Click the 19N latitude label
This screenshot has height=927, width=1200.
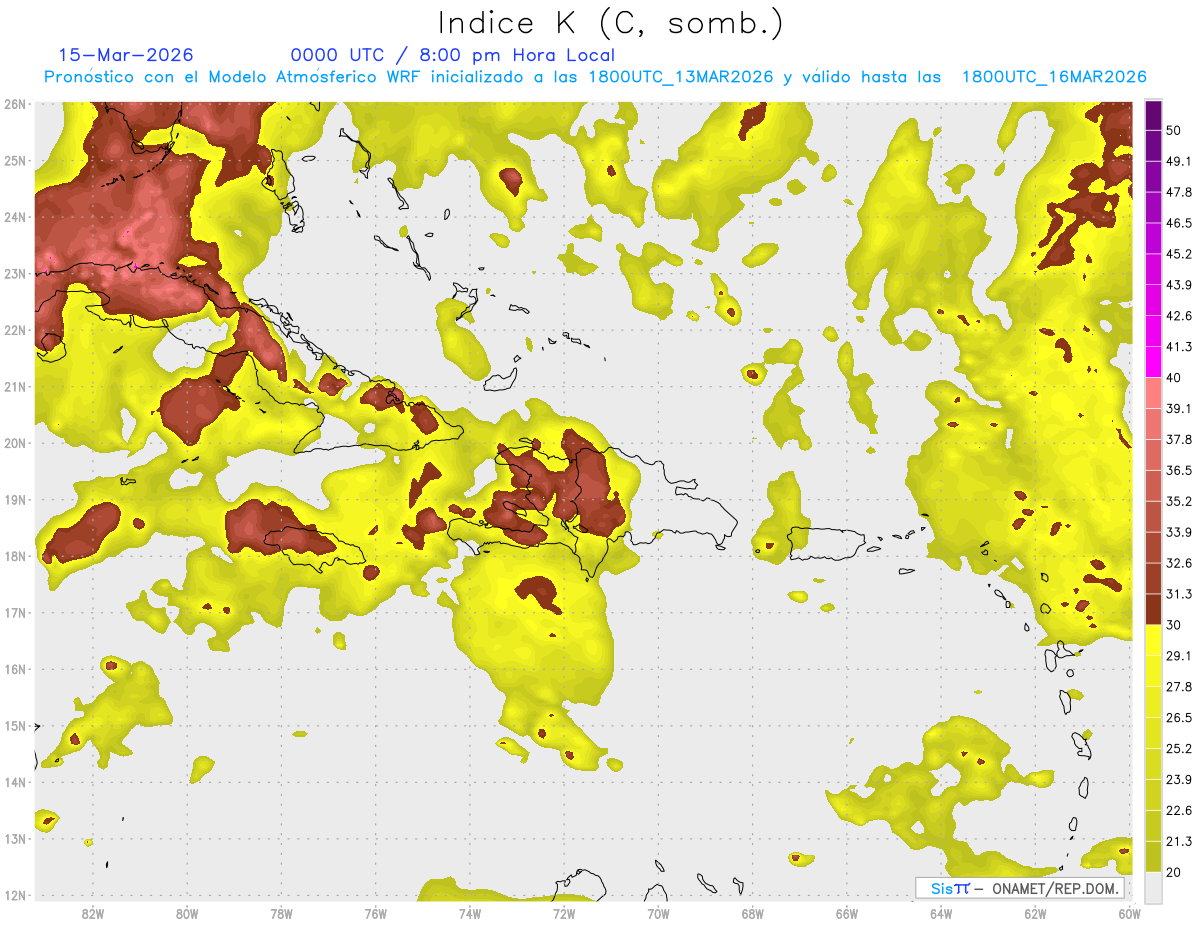(x=16, y=500)
